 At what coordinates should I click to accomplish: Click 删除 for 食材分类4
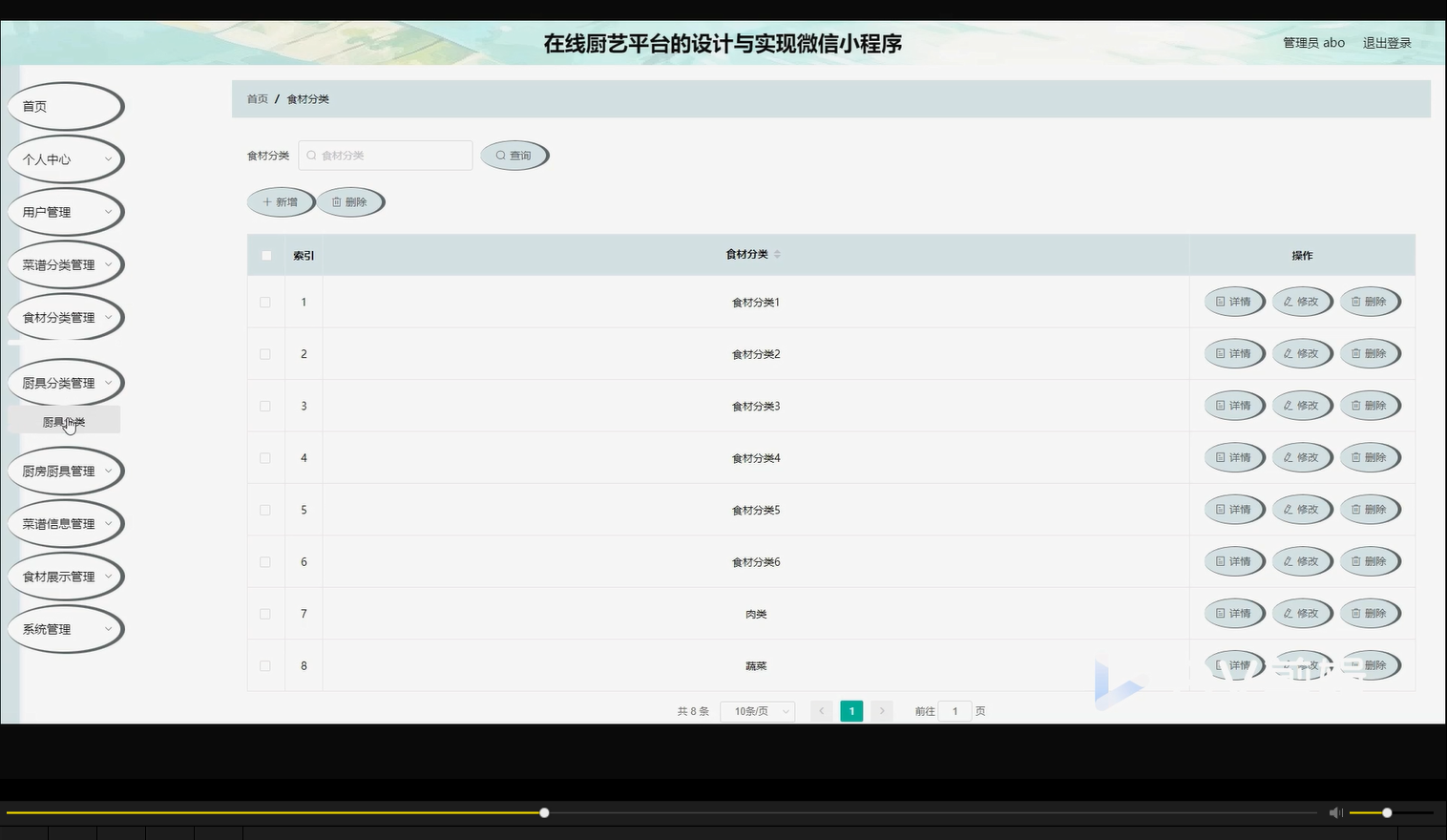(1370, 457)
